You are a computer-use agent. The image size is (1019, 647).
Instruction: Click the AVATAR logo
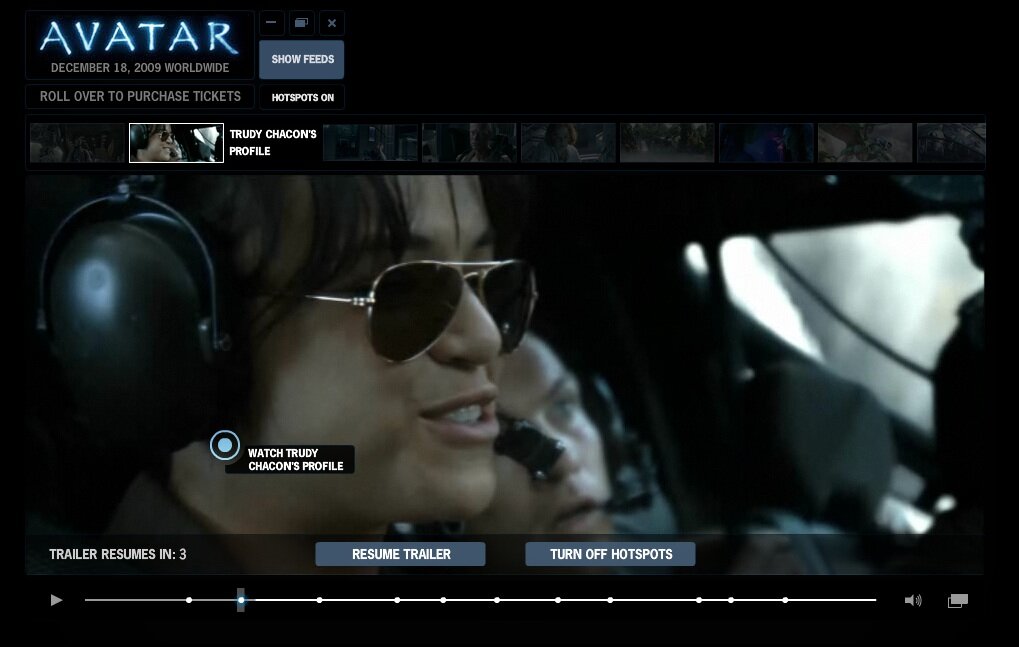139,37
